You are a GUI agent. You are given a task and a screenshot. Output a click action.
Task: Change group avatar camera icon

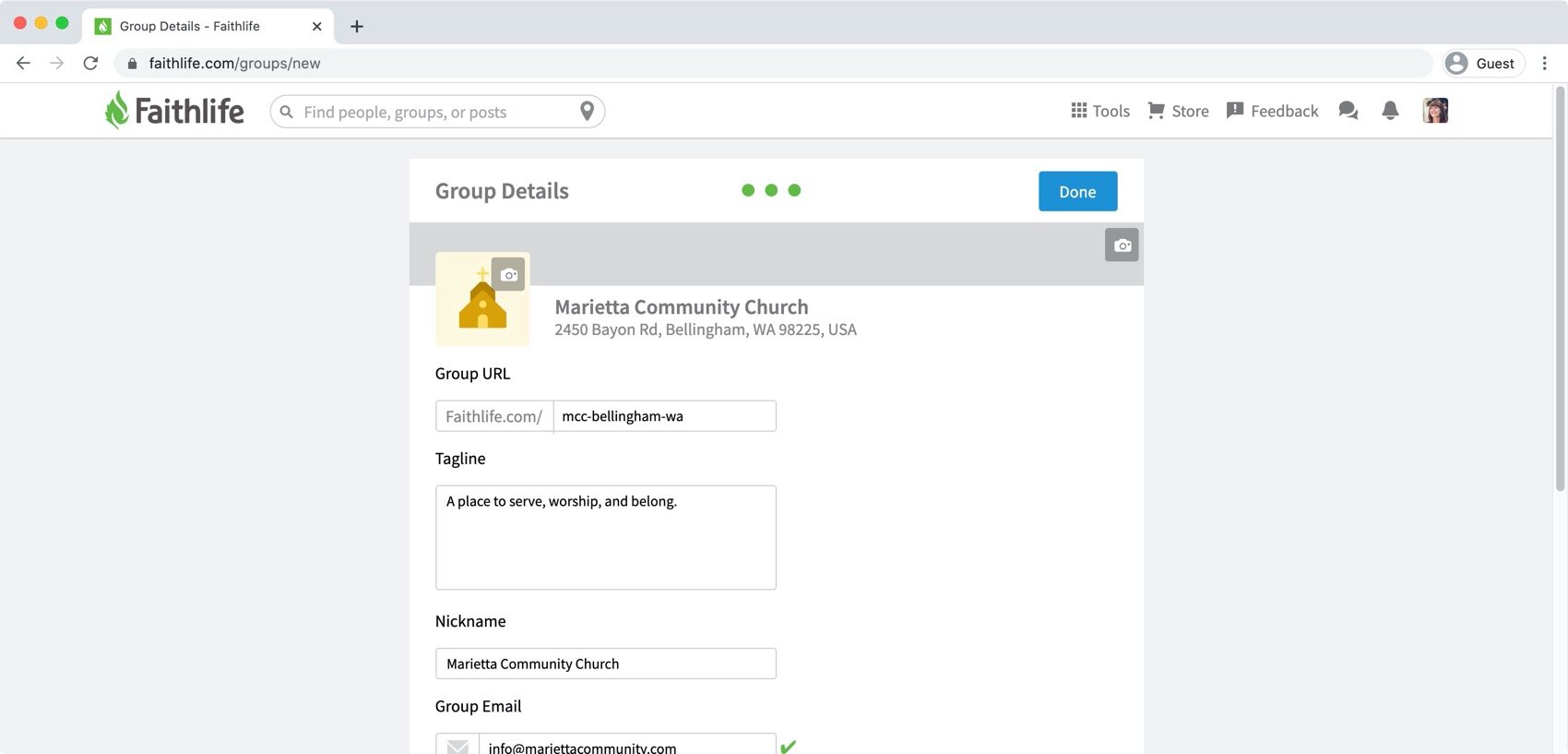tap(508, 274)
